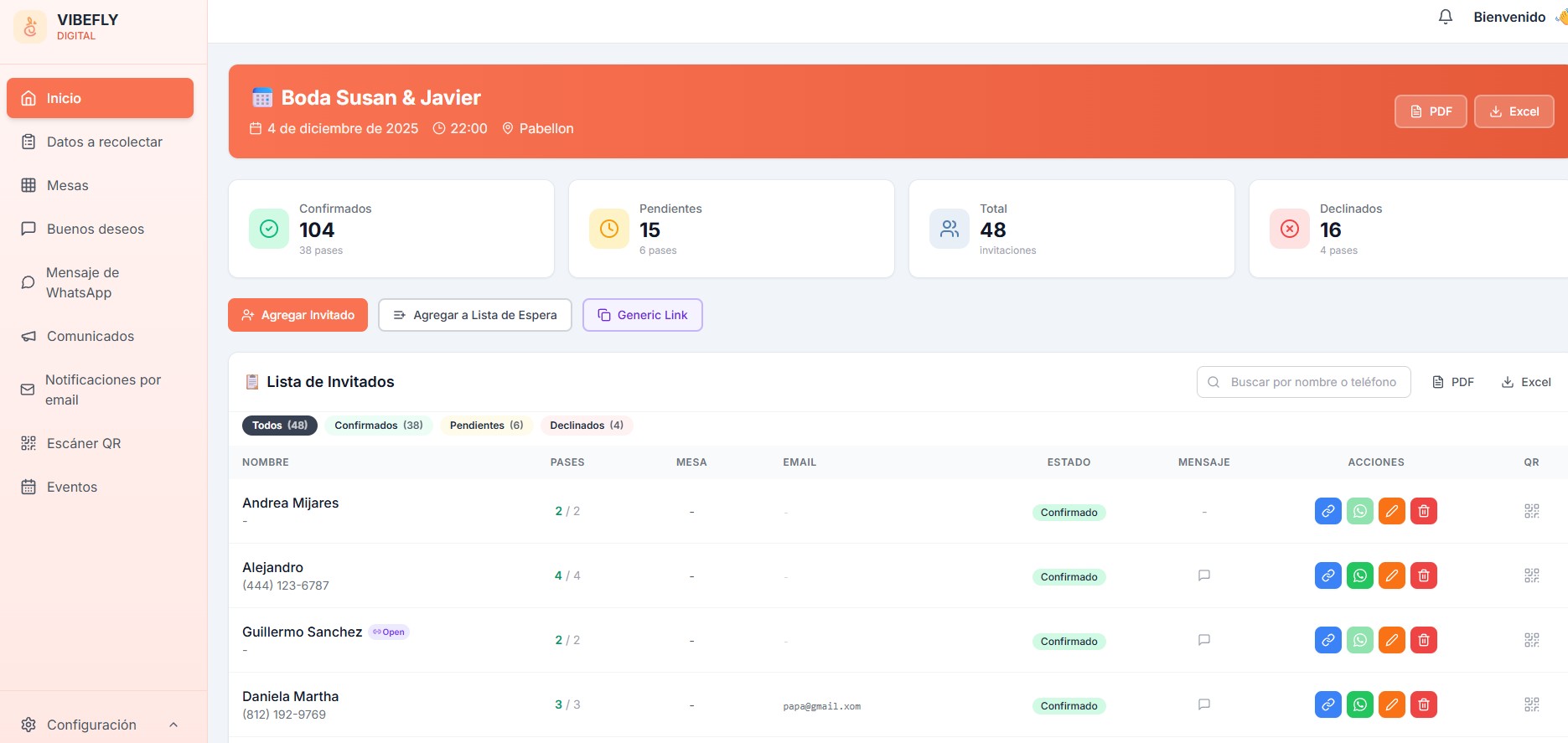This screenshot has width=1568, height=743.
Task: Delete guest Daniela Martha
Action: point(1424,704)
